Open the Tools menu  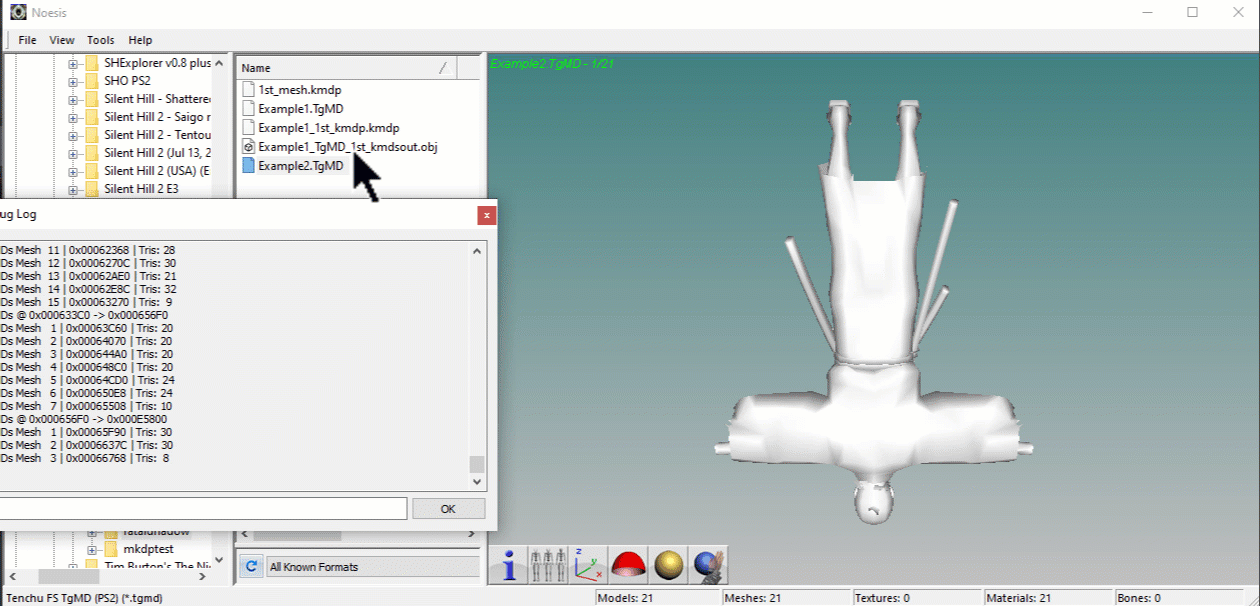coord(101,40)
